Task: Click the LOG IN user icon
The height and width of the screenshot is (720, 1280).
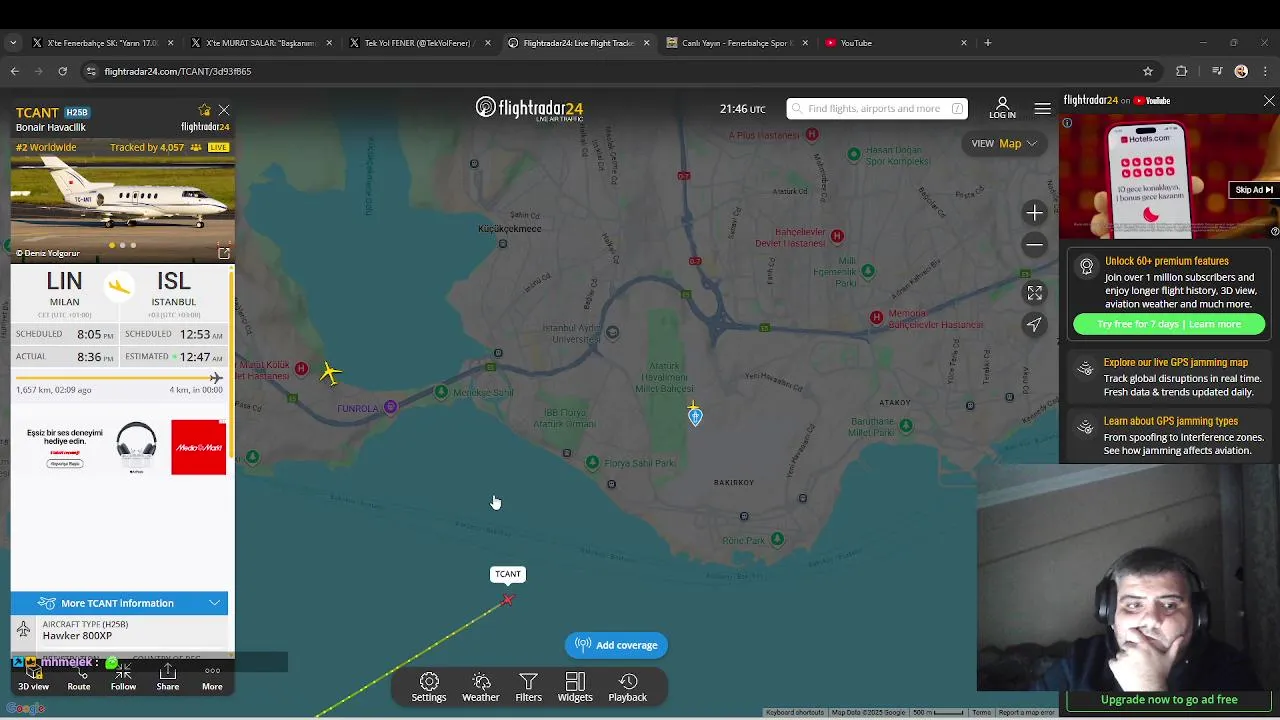Action: (x=1002, y=108)
